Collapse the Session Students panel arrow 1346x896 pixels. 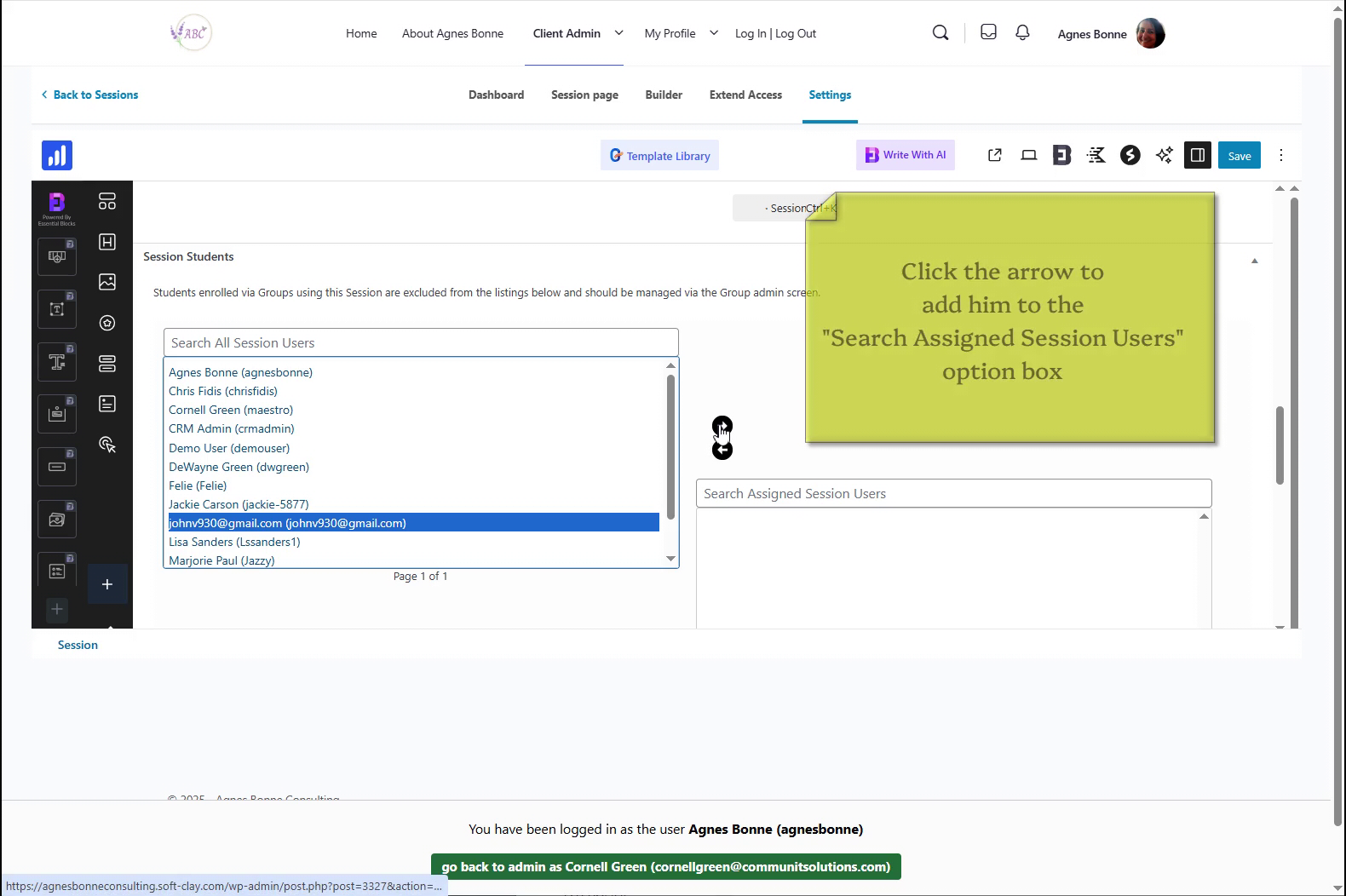point(1254,261)
